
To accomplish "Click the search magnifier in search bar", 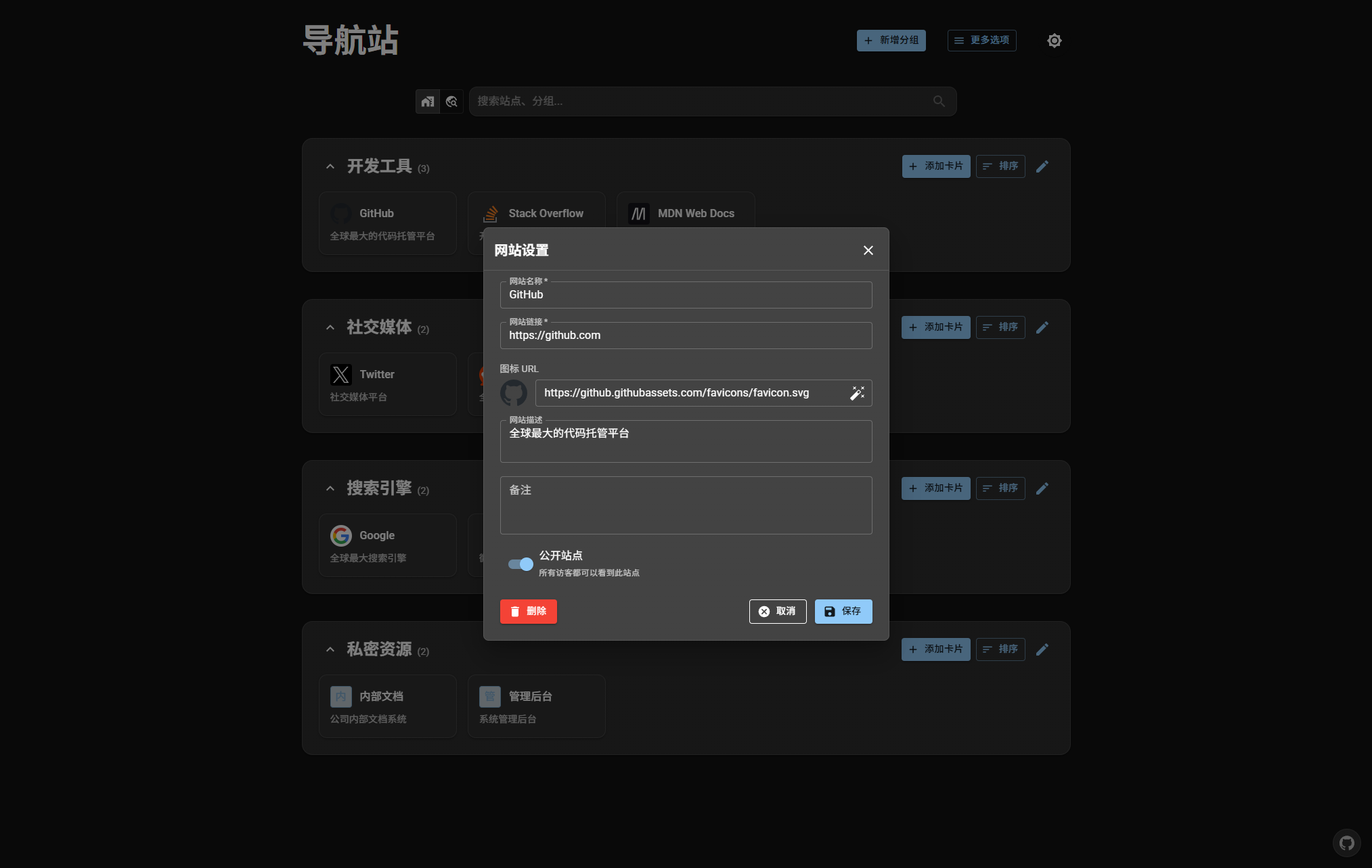I will tap(938, 101).
